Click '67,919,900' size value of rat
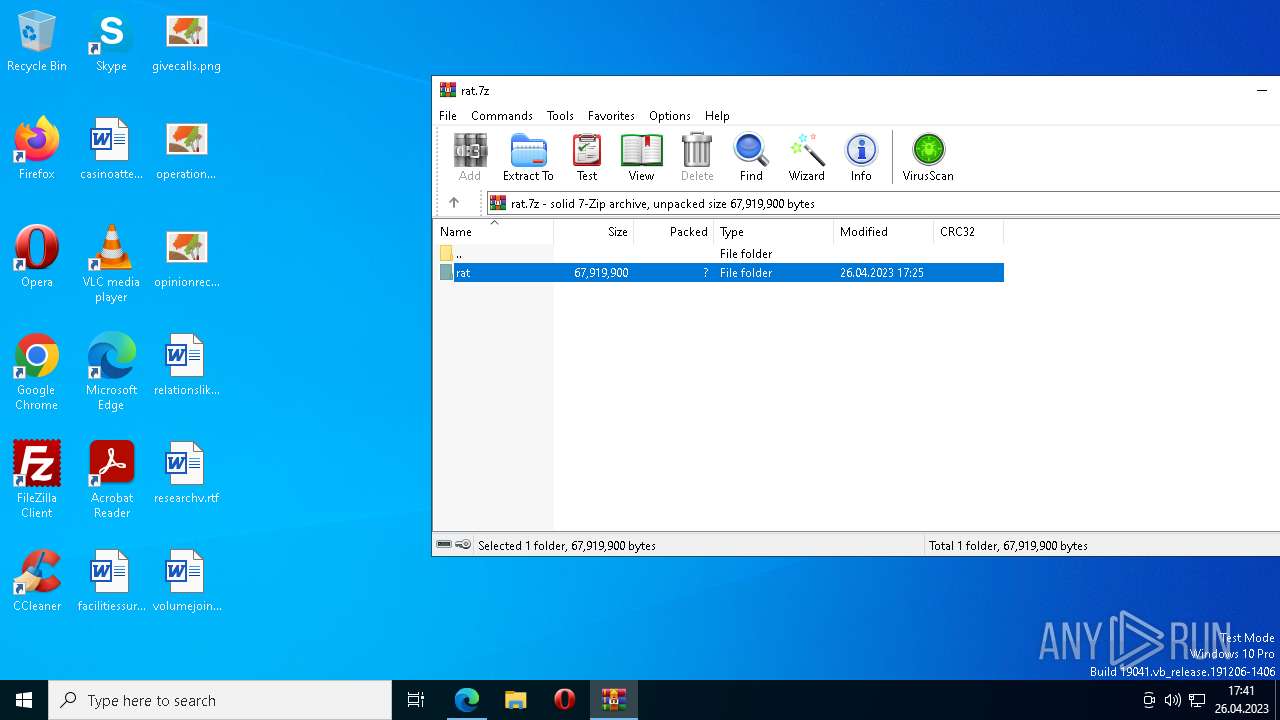The image size is (1280, 720). tap(601, 273)
